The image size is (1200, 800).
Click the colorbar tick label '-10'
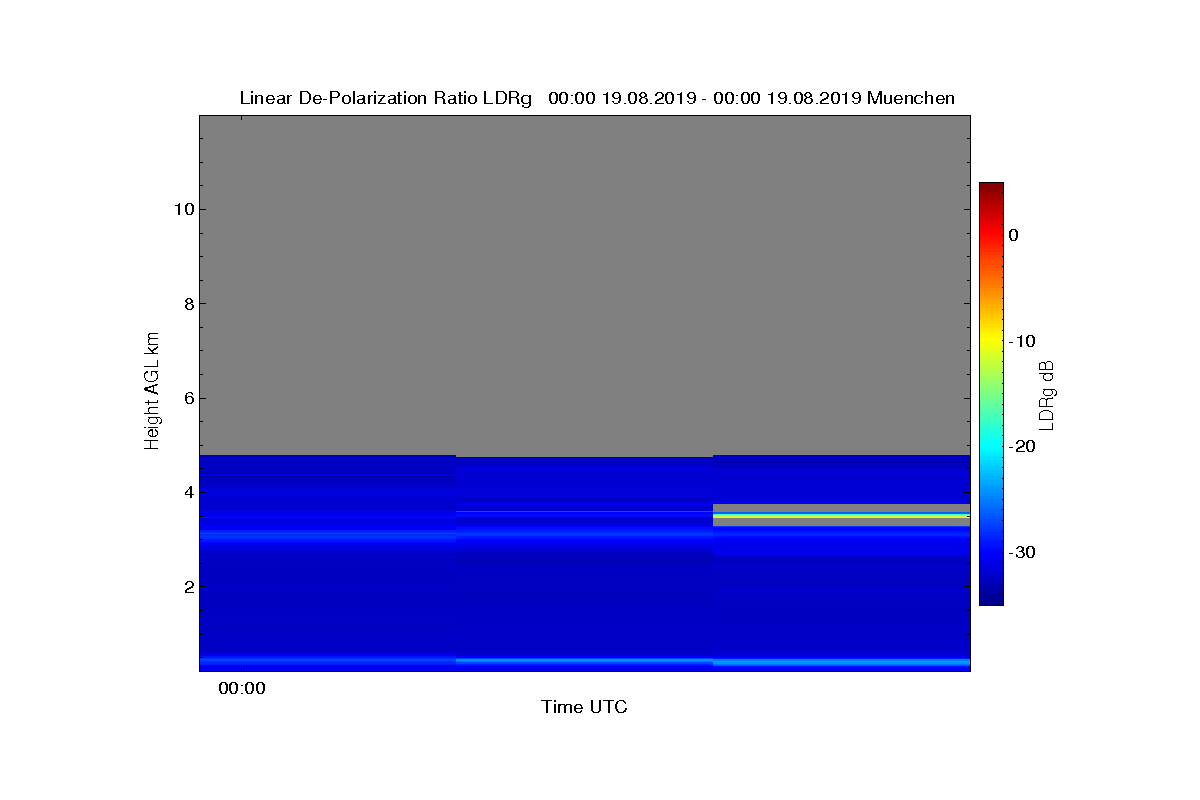click(1022, 341)
